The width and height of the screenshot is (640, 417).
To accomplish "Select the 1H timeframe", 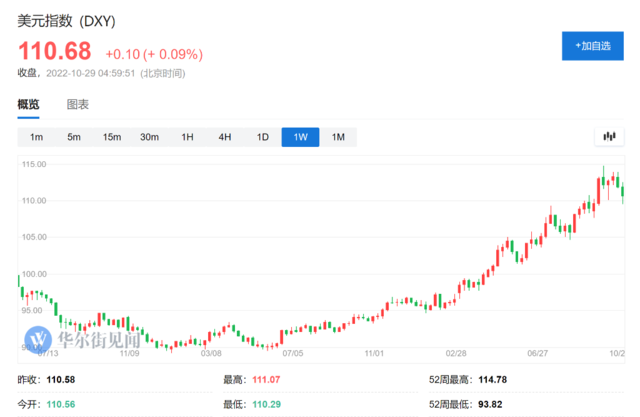I will coord(187,137).
